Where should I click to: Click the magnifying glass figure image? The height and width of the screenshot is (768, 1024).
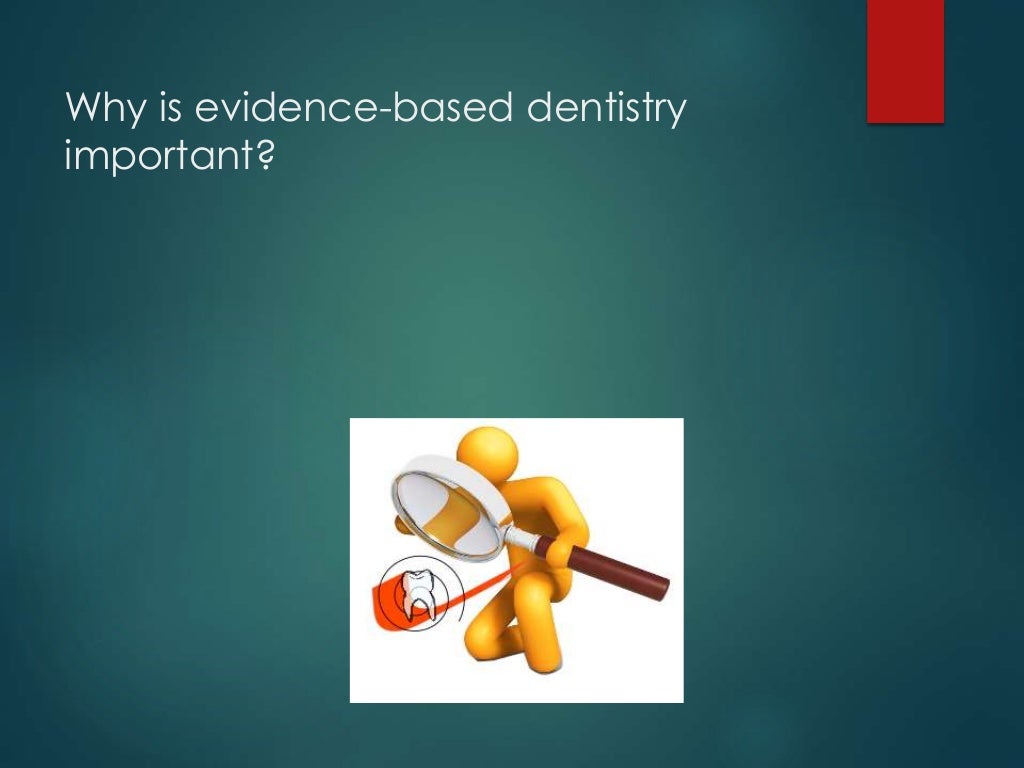(517, 560)
